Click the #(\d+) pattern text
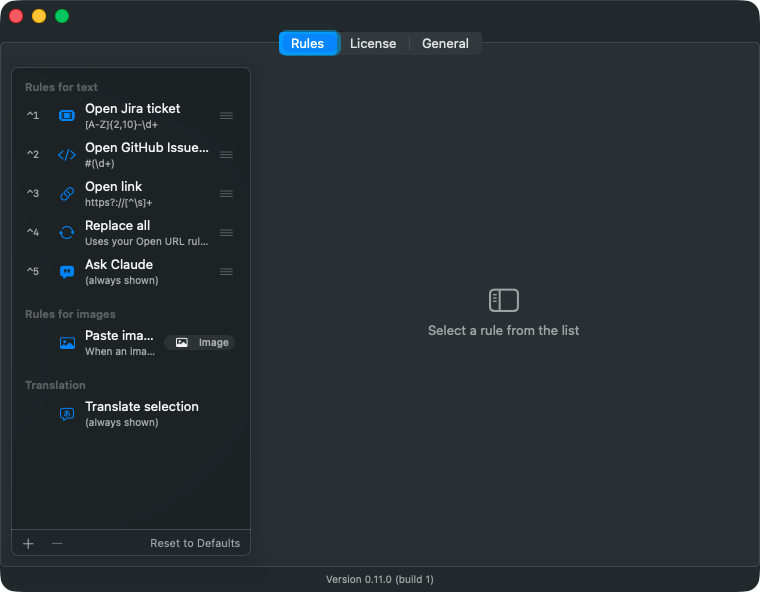The image size is (760, 592). point(100,164)
